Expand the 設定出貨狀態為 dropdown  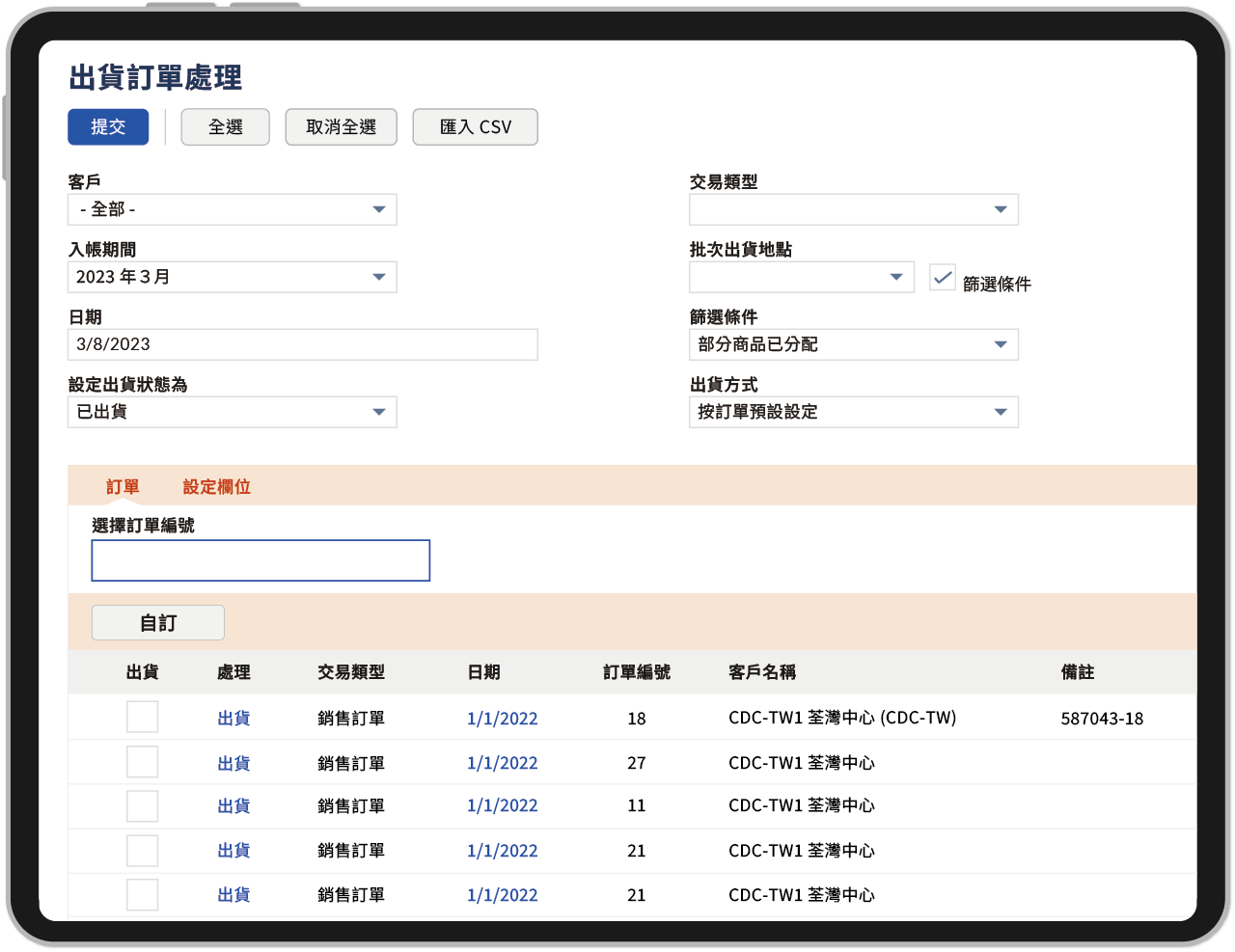point(381,412)
